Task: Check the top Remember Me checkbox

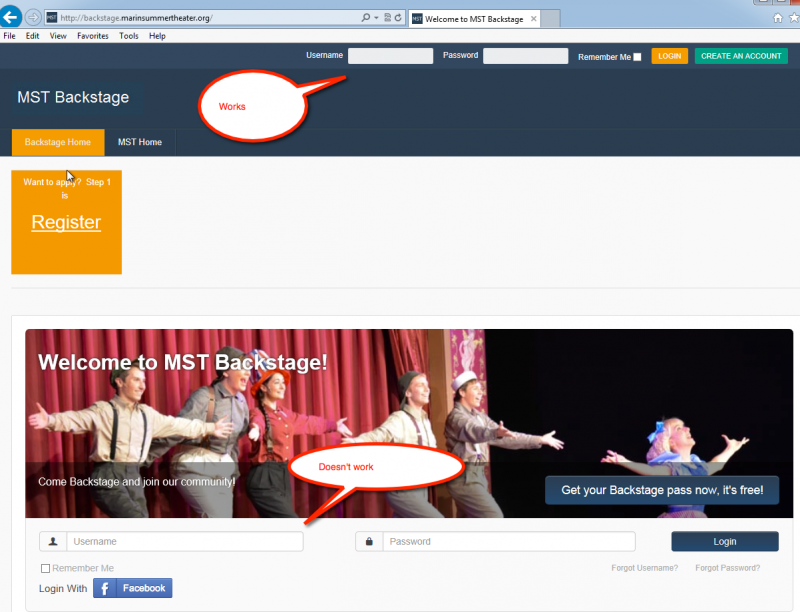Action: (x=637, y=57)
